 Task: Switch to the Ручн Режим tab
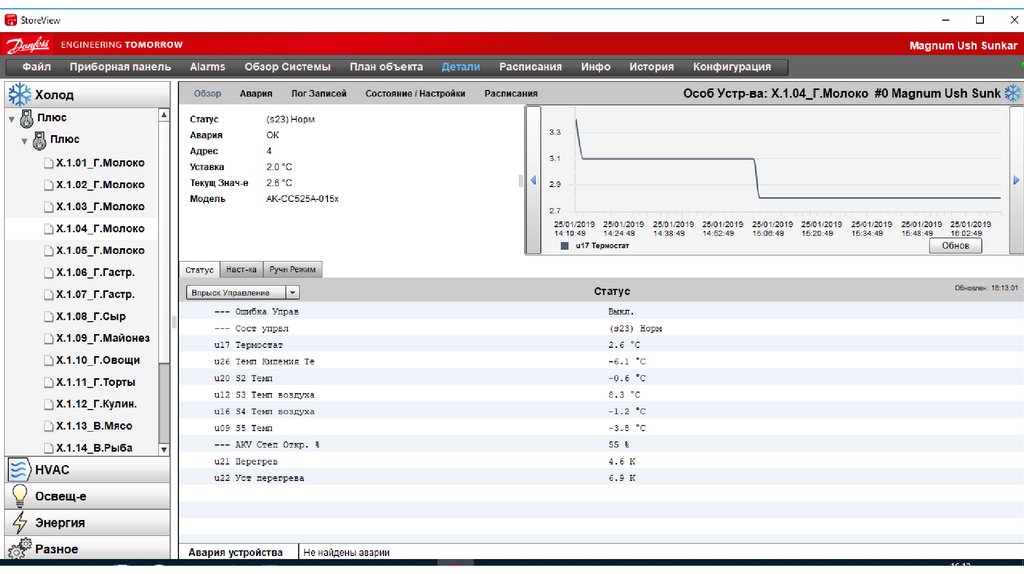[293, 270]
